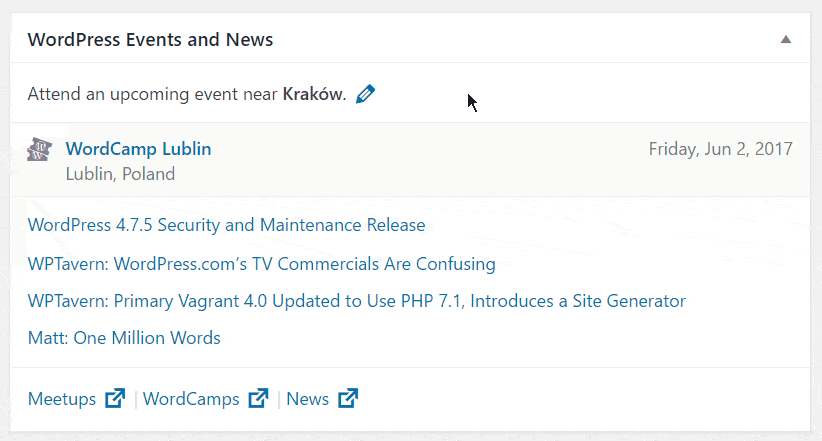Open the News link in footer

point(307,399)
